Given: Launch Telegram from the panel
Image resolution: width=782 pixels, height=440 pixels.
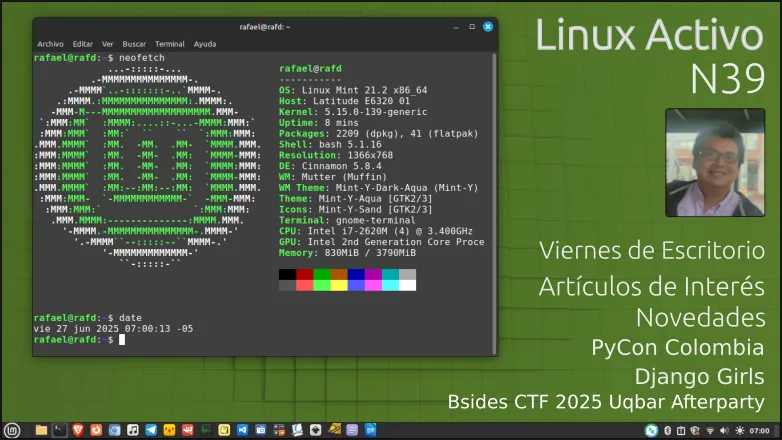Looking at the screenshot, I should 151,430.
